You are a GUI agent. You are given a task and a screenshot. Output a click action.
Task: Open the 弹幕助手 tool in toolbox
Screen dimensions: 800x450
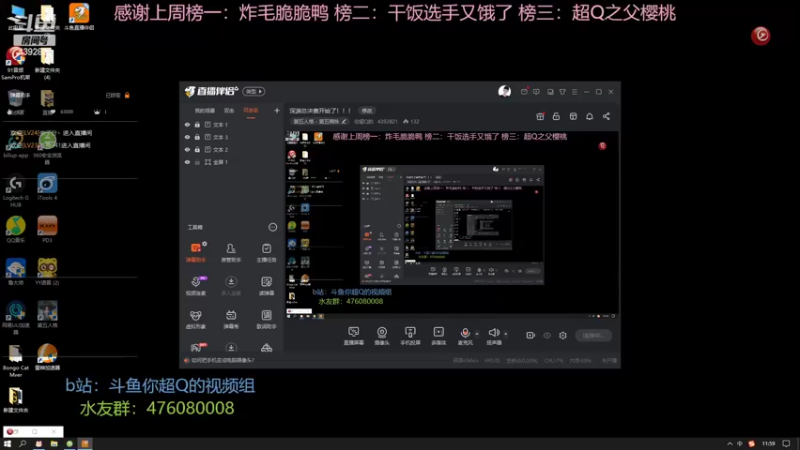196,252
